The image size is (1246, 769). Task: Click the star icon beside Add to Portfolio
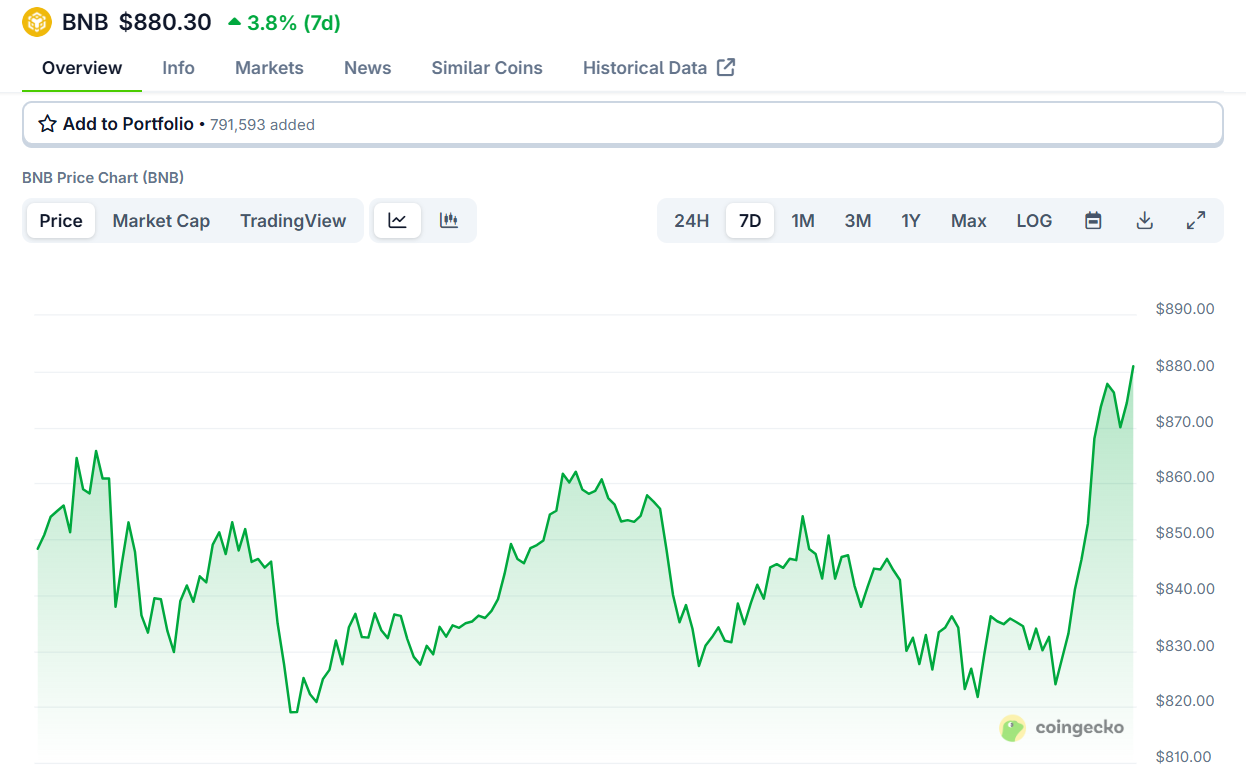47,124
